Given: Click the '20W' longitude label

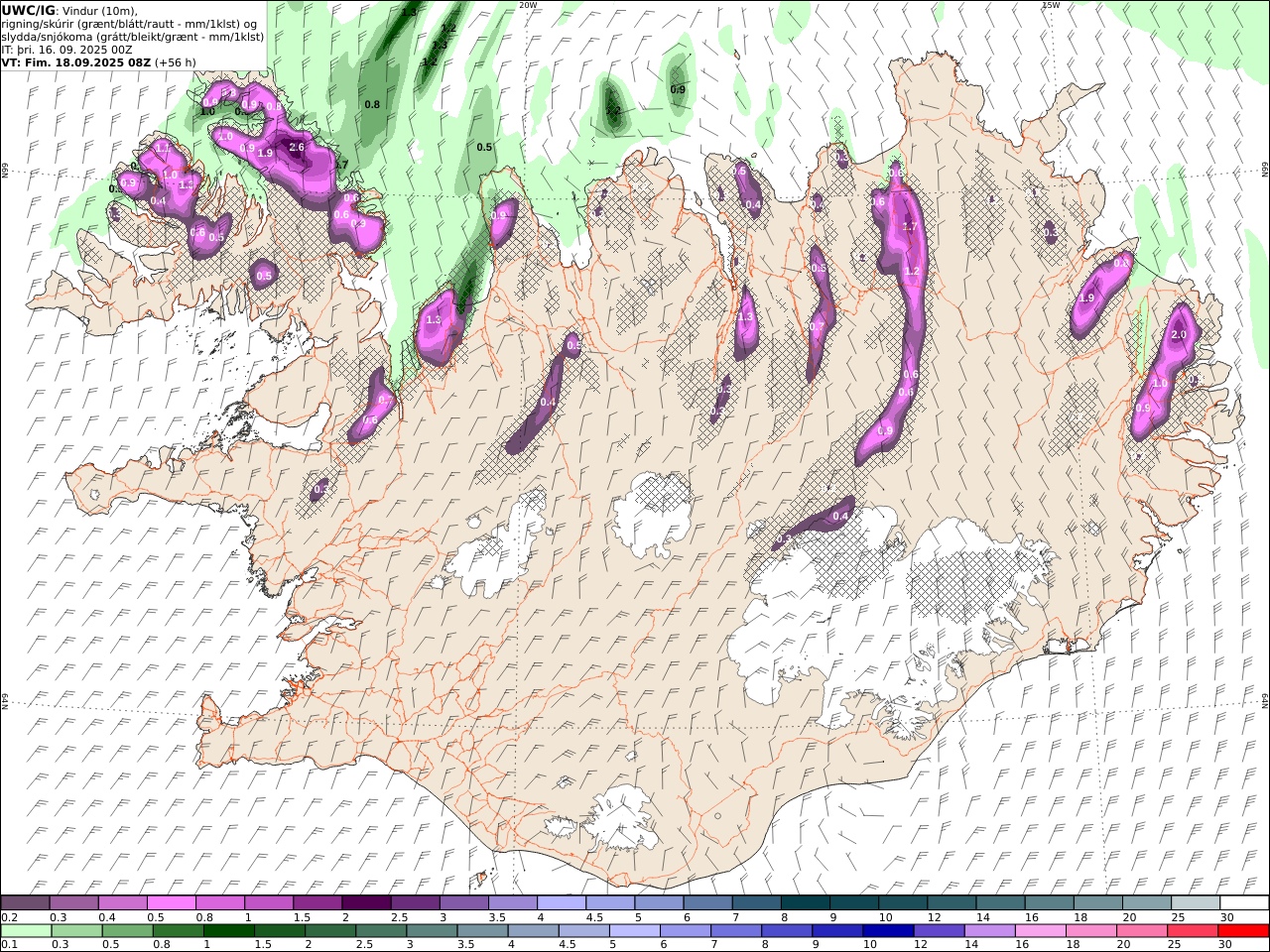Looking at the screenshot, I should [x=528, y=5].
